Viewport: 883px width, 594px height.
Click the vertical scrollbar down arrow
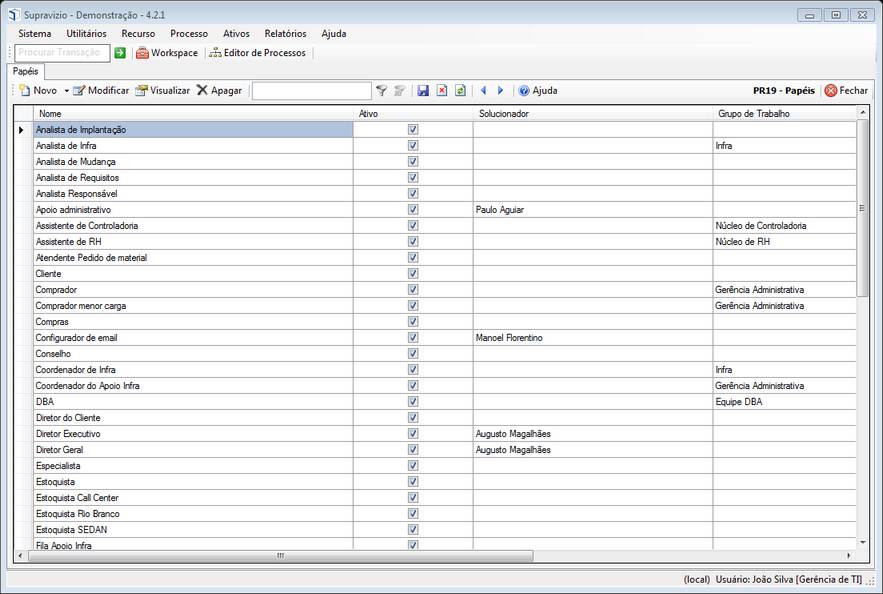862,542
